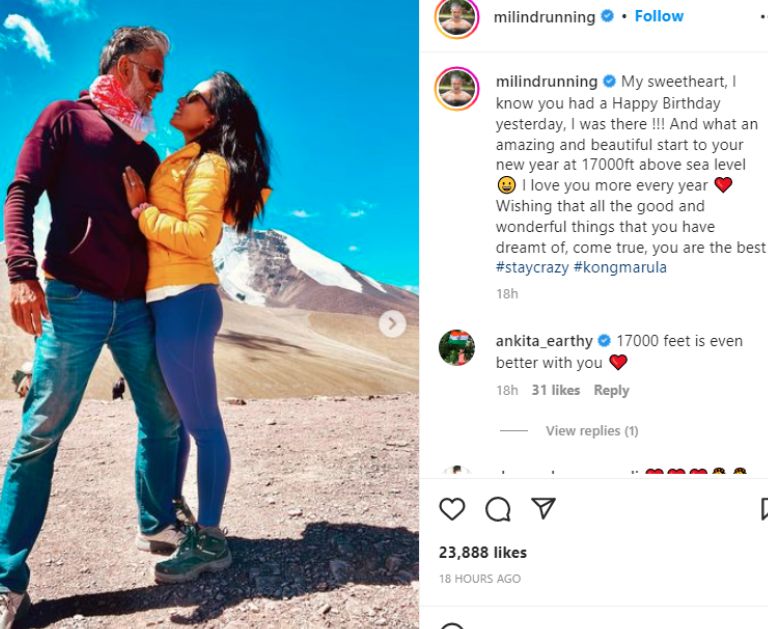Click the couple photo on mountain

point(209,314)
